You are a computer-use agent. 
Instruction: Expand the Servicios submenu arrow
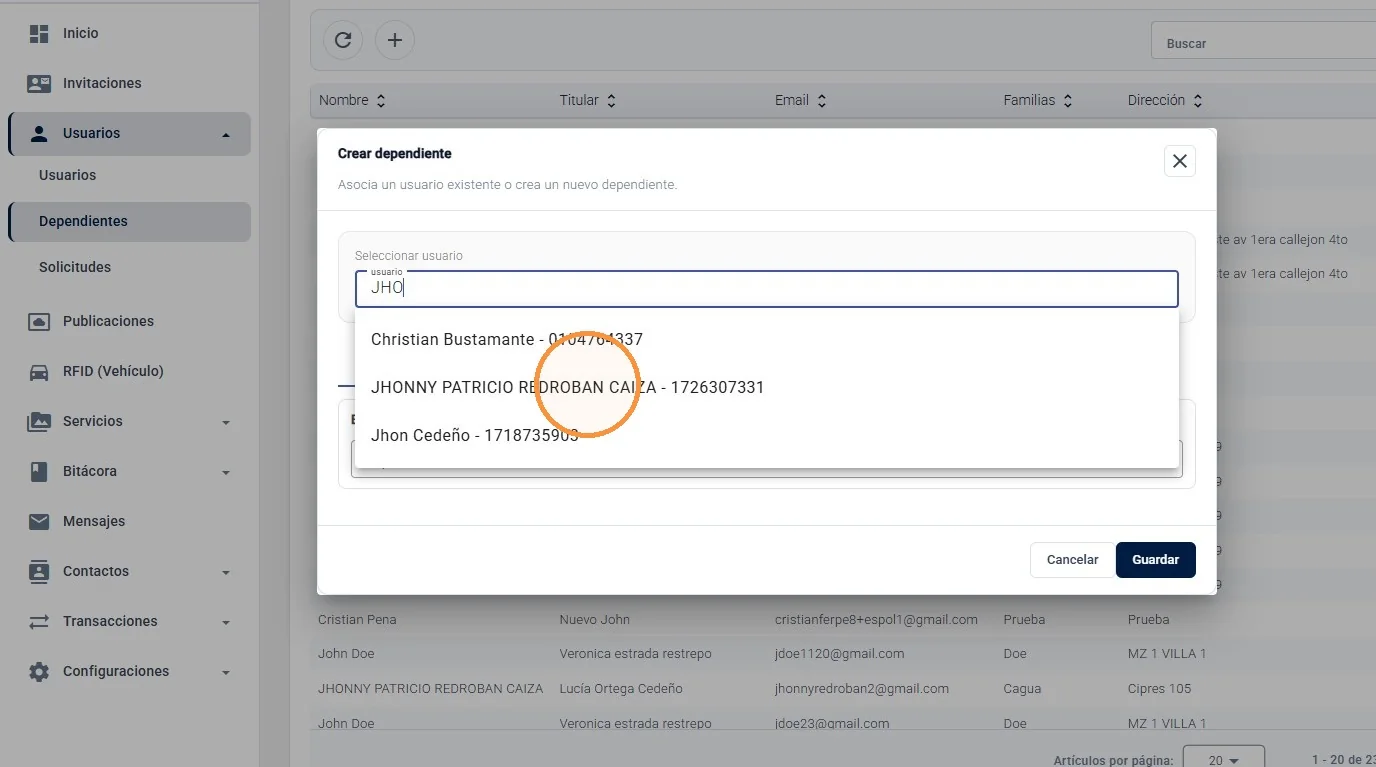click(226, 422)
